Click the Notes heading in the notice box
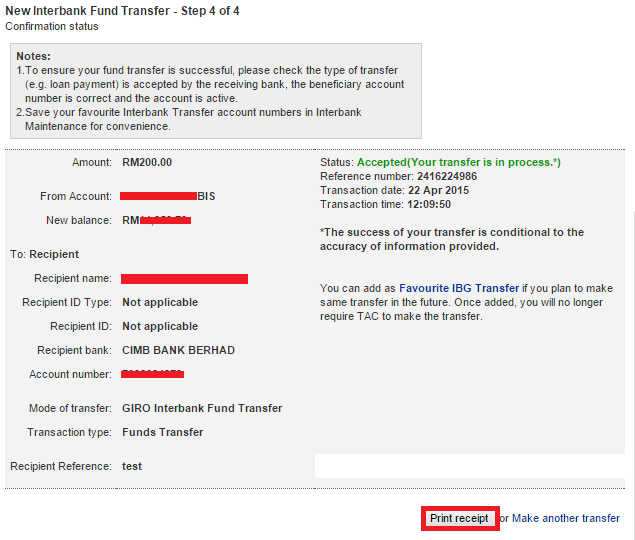This screenshot has width=635, height=540. click(33, 56)
